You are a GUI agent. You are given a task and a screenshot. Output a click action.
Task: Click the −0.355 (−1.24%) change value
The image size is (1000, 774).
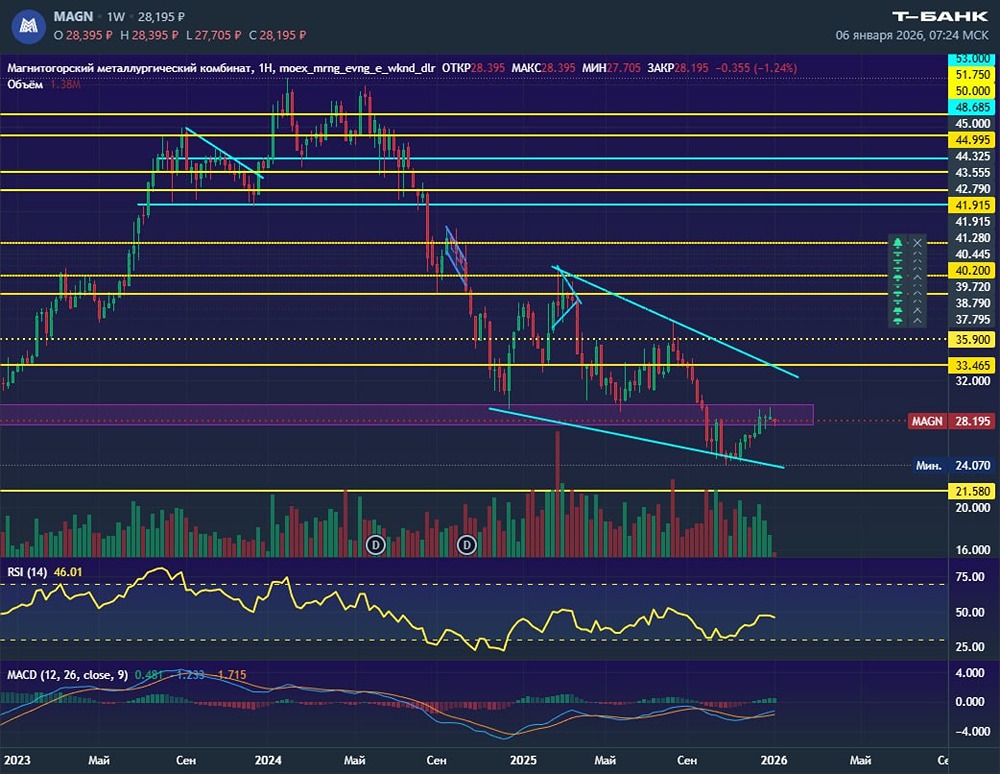(756, 68)
